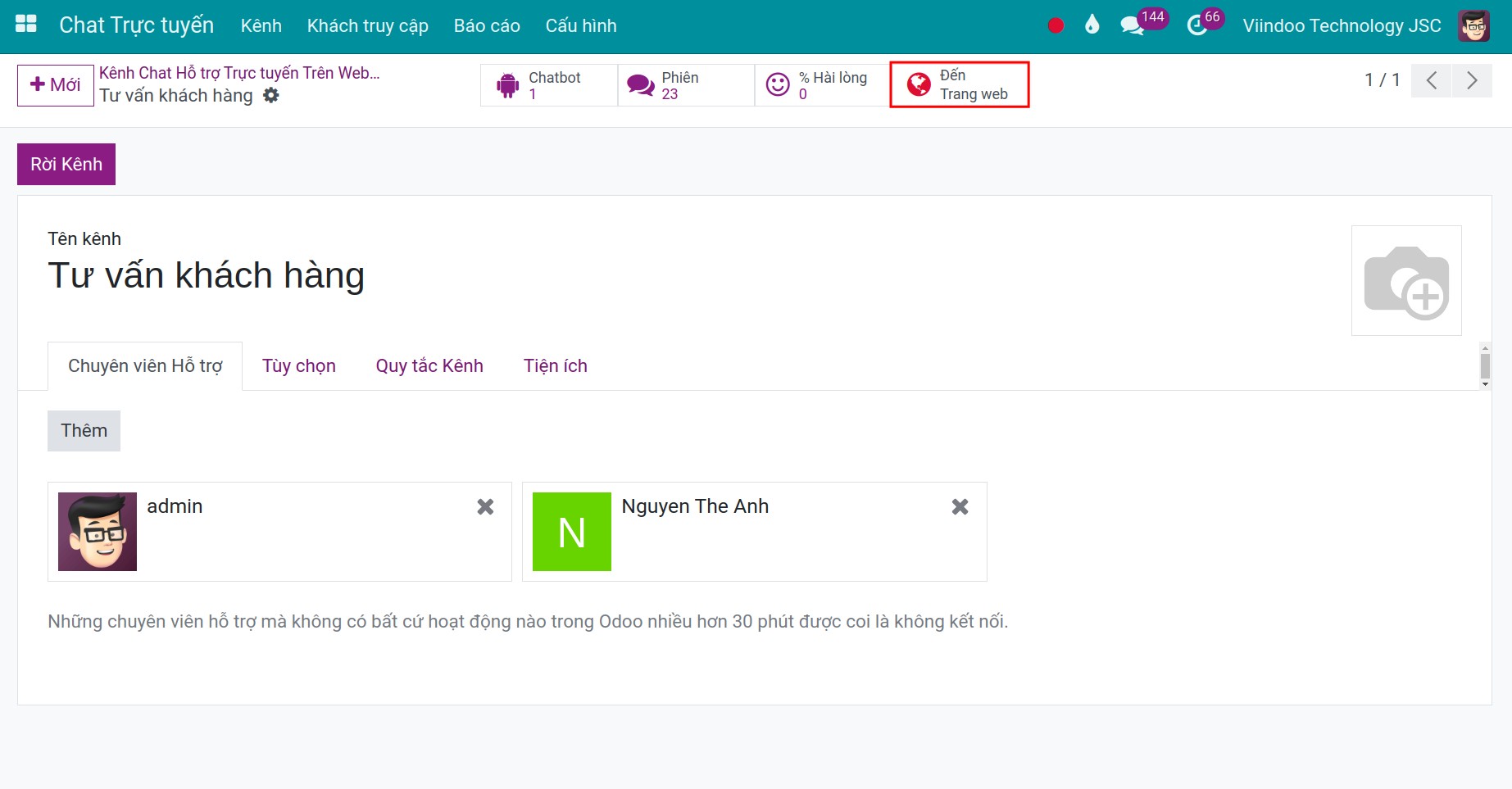The width and height of the screenshot is (1512, 789).
Task: Upload channel image via camera placeholder
Action: [1406, 281]
